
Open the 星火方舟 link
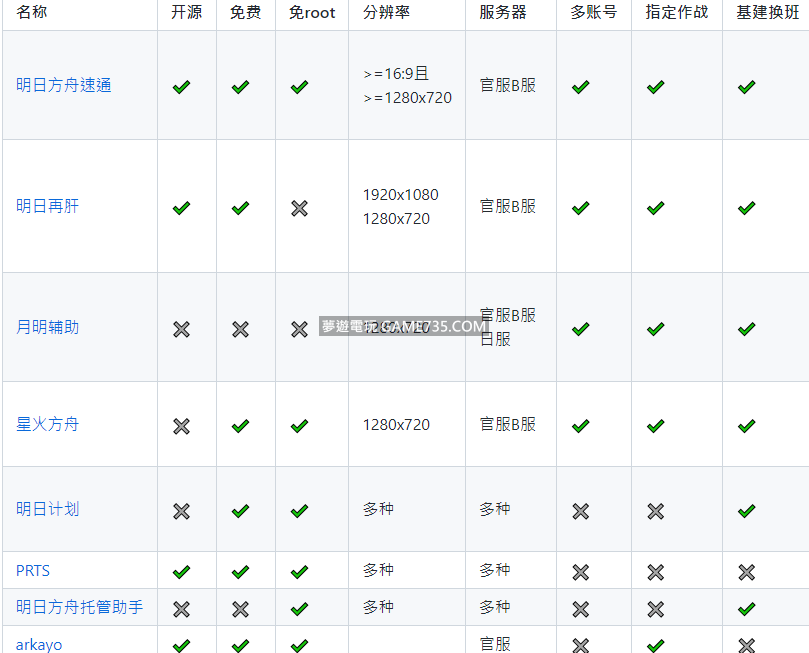(47, 425)
